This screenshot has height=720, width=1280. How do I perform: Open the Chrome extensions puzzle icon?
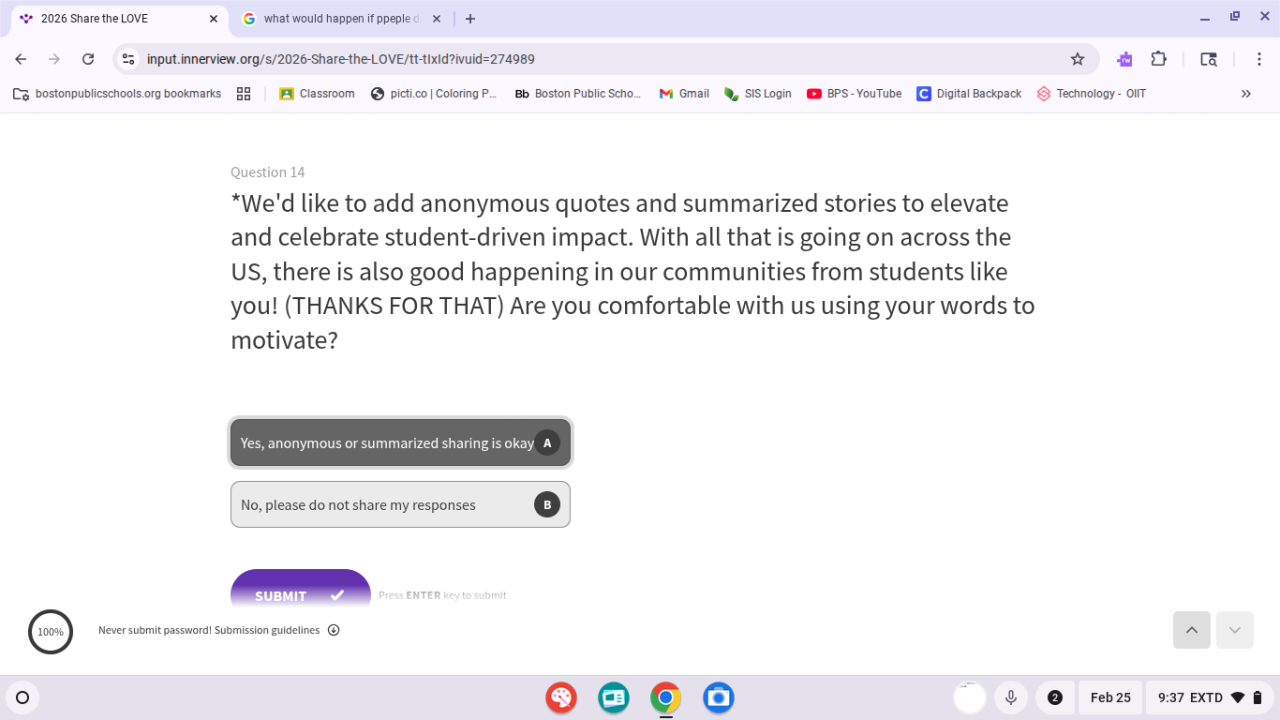(x=1159, y=59)
